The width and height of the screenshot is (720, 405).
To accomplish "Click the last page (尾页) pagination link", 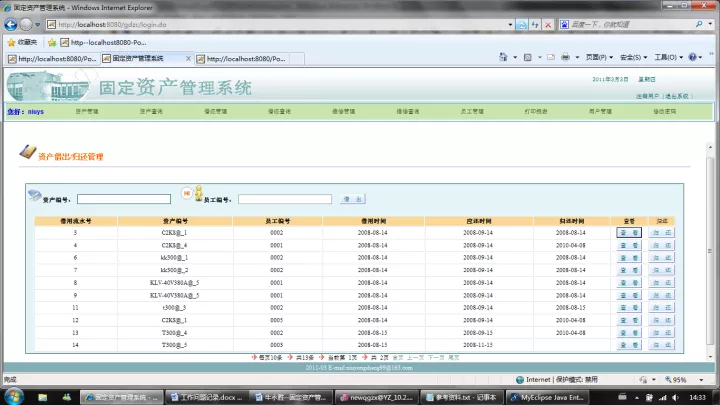I will pos(454,357).
